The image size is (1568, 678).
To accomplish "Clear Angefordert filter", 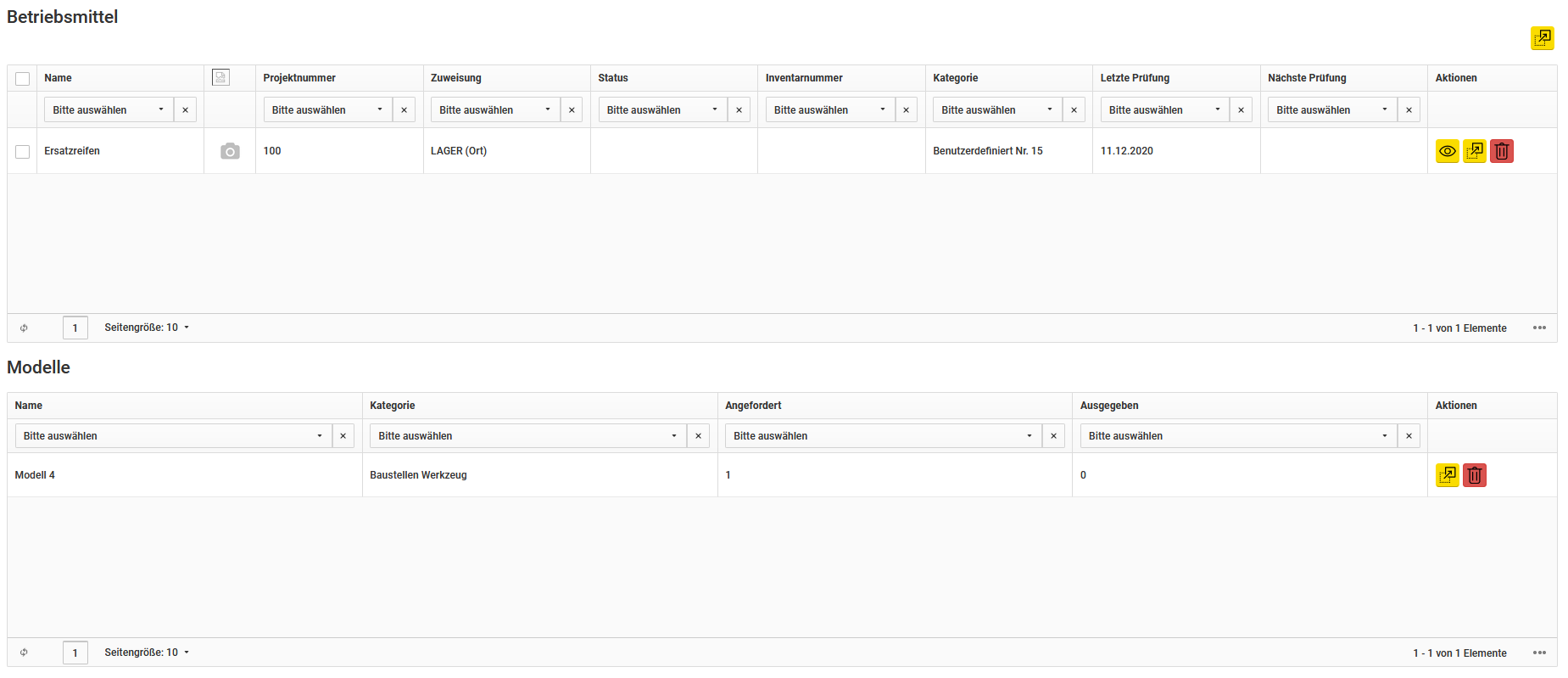I will click(1054, 436).
